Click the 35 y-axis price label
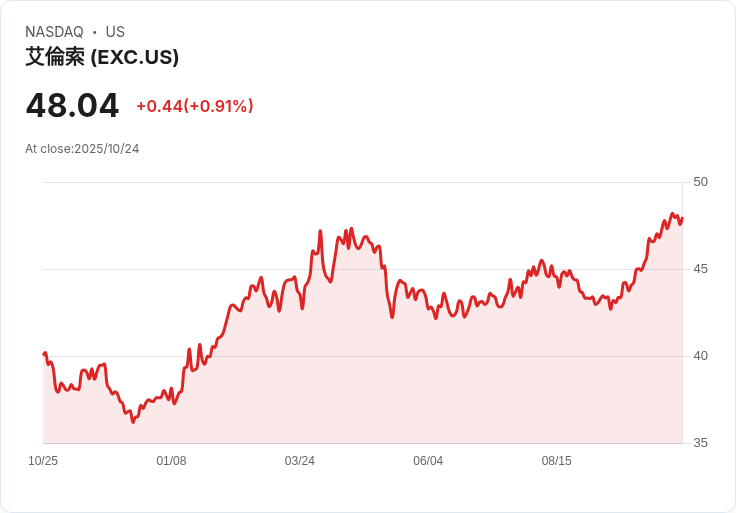 [x=700, y=443]
